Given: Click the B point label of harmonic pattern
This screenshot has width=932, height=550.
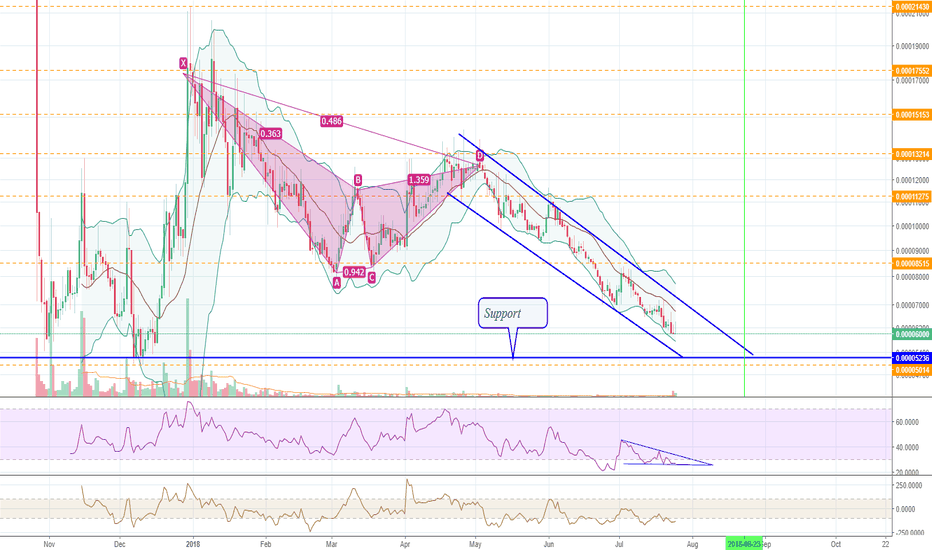Looking at the screenshot, I should [x=358, y=180].
